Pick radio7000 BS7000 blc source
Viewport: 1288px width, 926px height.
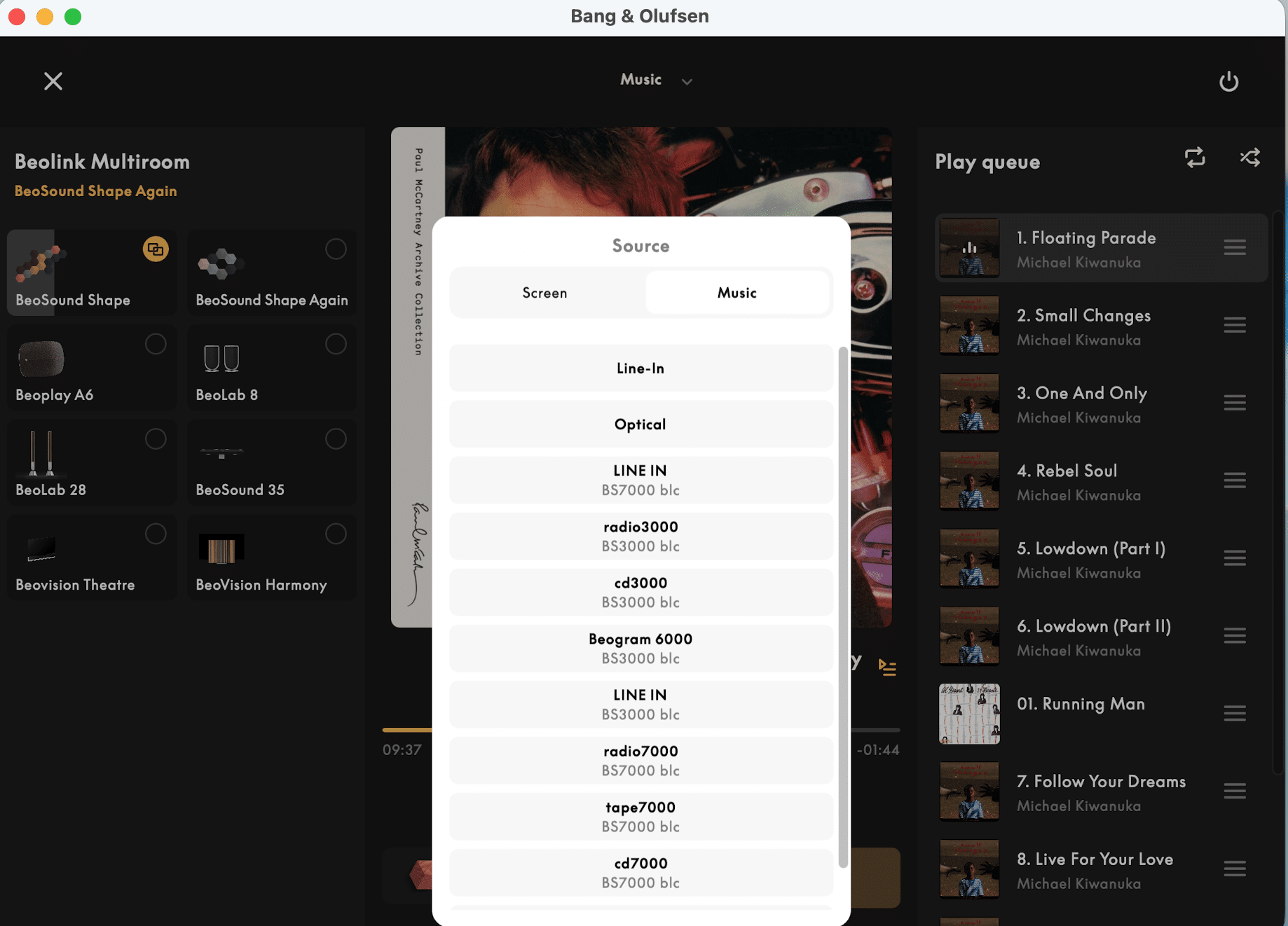[640, 760]
